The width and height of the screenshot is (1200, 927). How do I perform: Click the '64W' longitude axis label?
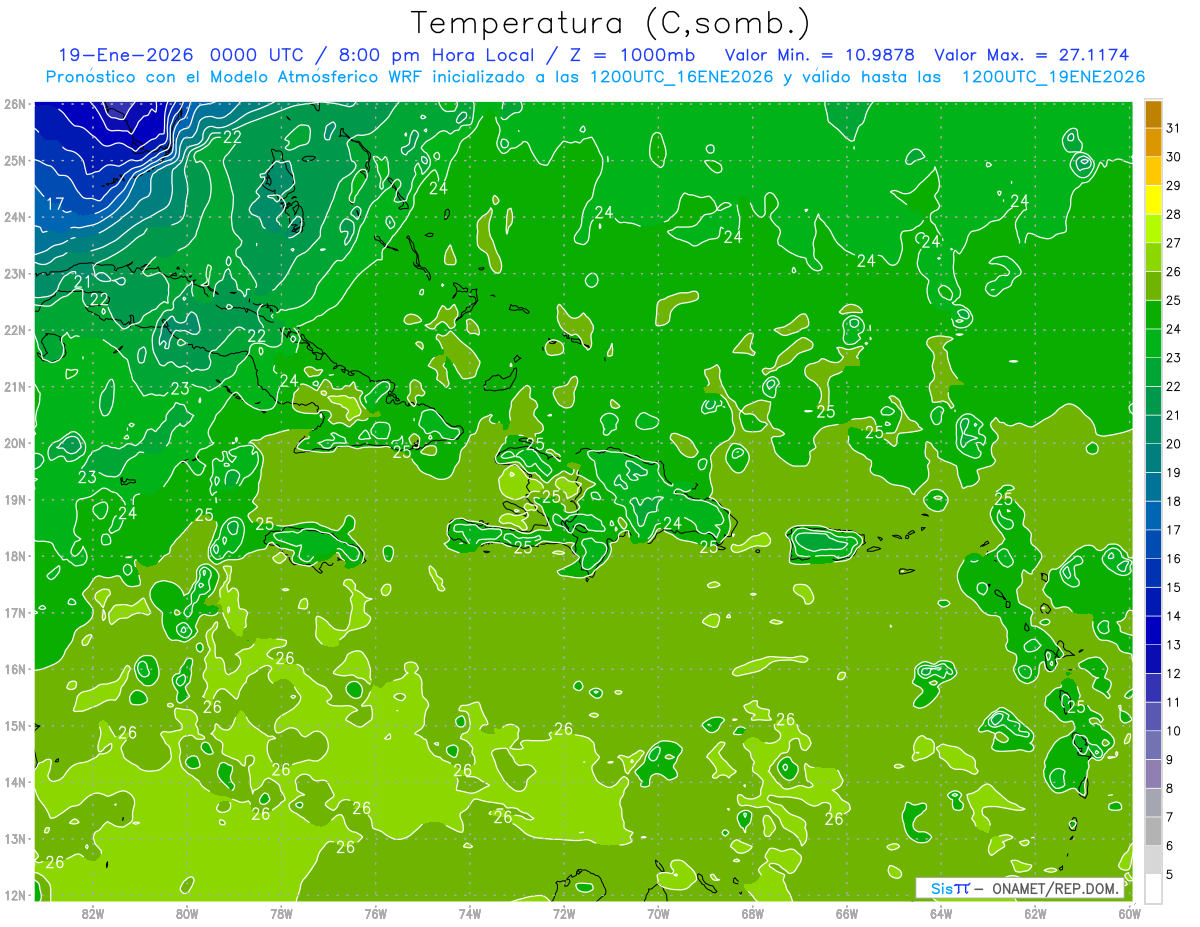tap(941, 913)
